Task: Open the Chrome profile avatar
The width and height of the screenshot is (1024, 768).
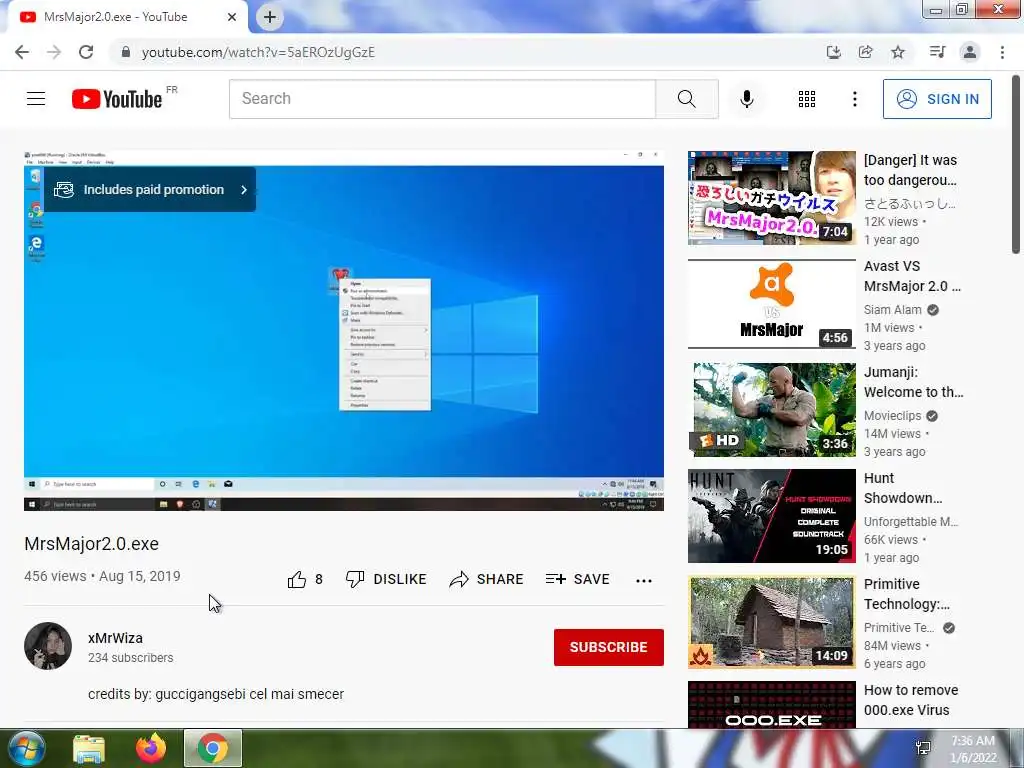Action: click(970, 52)
